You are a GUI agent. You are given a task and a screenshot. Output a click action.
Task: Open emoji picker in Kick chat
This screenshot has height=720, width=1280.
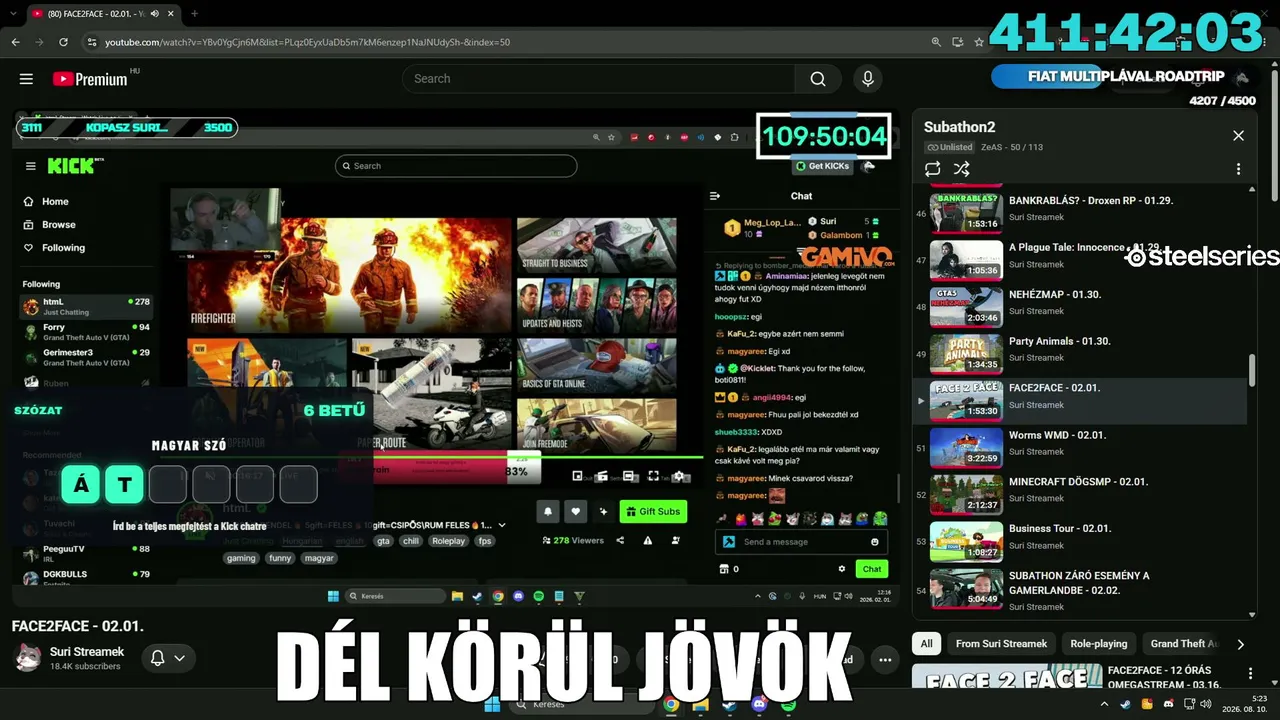pyautogui.click(x=875, y=542)
